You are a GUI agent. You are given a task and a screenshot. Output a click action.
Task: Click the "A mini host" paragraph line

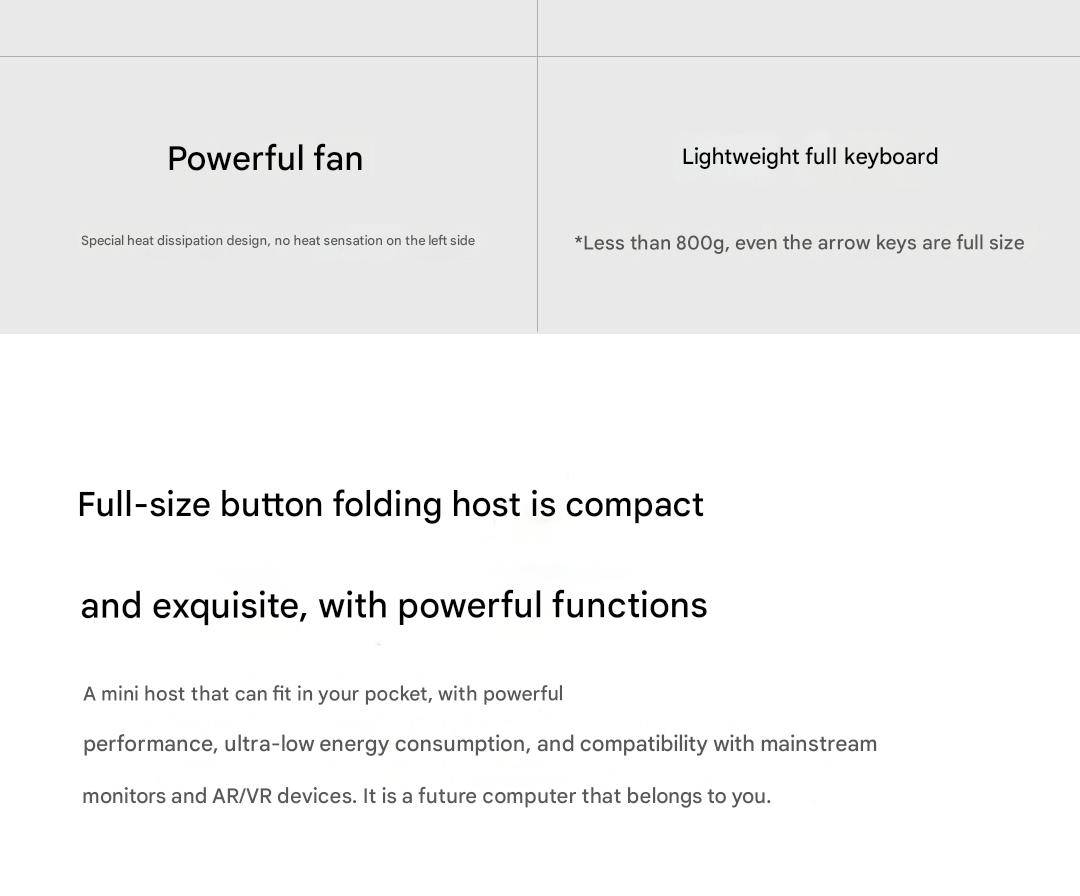pos(322,694)
